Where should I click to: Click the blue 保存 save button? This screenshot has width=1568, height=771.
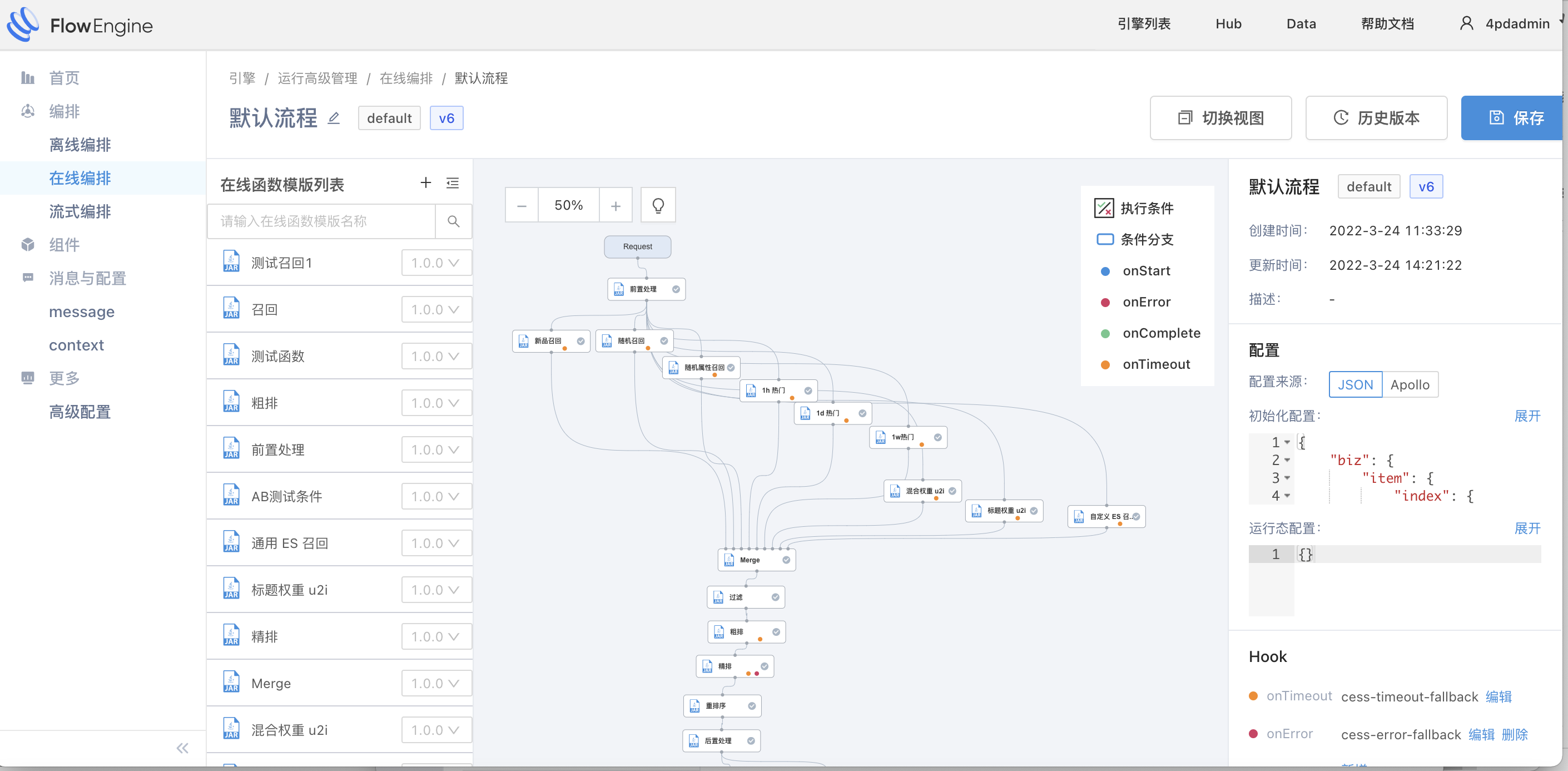(1513, 118)
